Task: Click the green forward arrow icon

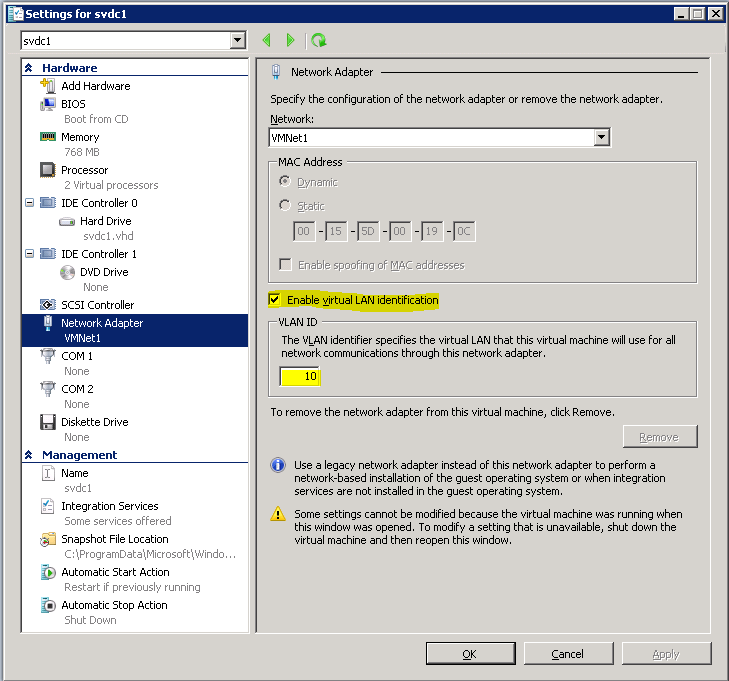Action: click(291, 40)
